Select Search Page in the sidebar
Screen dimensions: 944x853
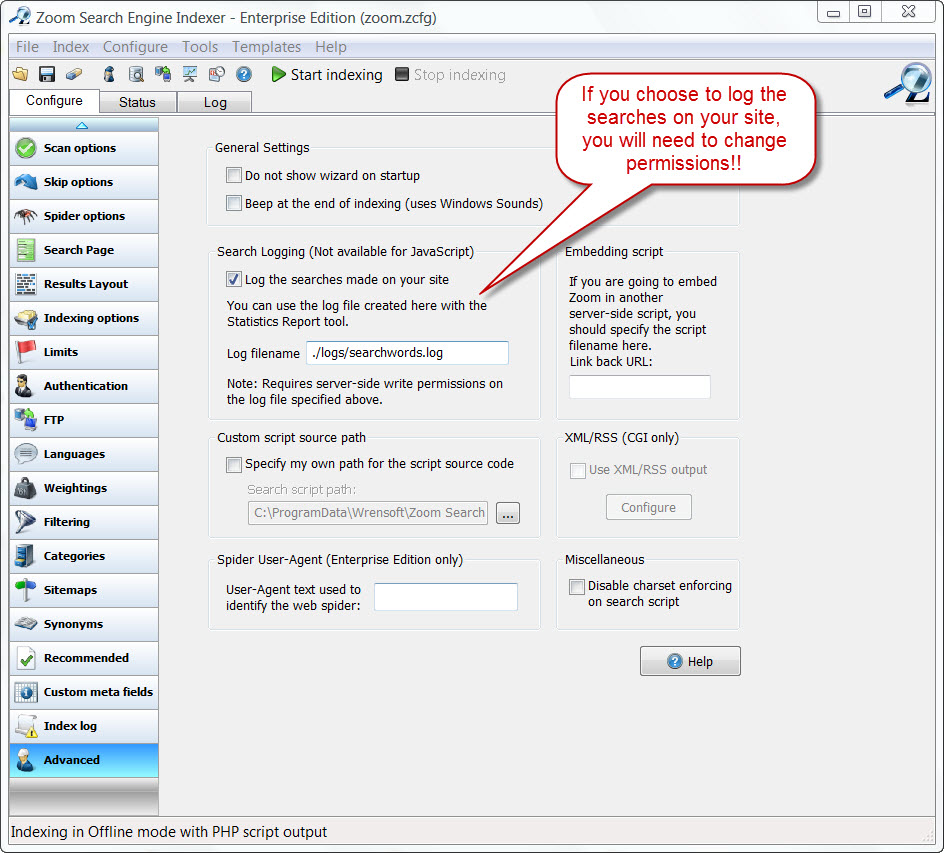[x=84, y=250]
